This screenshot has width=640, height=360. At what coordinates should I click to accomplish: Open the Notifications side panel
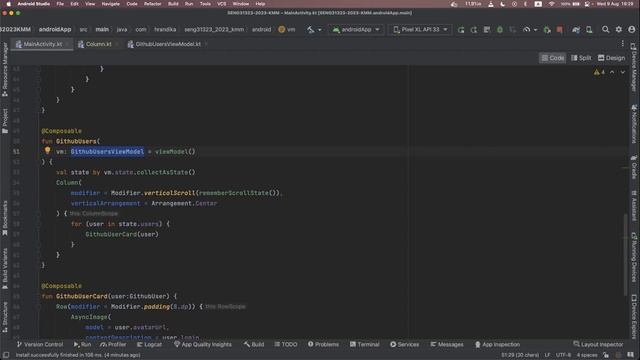point(634,124)
